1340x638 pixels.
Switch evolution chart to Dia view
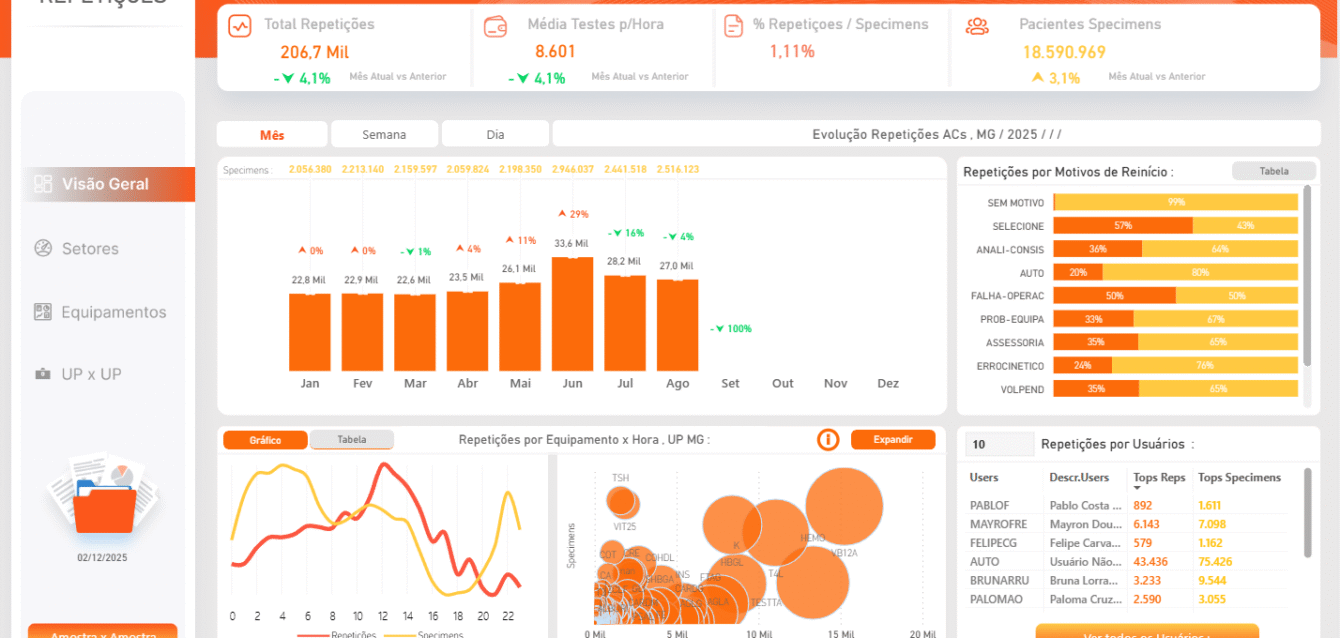click(x=495, y=134)
